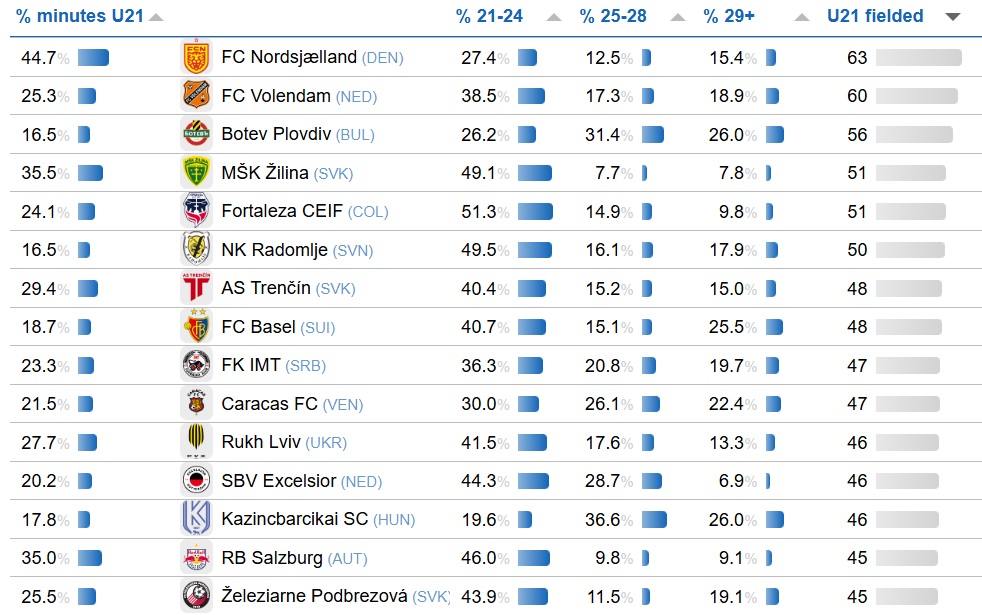Viewport: 982px width, 615px height.
Task: Click the U21 fielded bar for FC Nordsjælland
Action: click(x=918, y=58)
